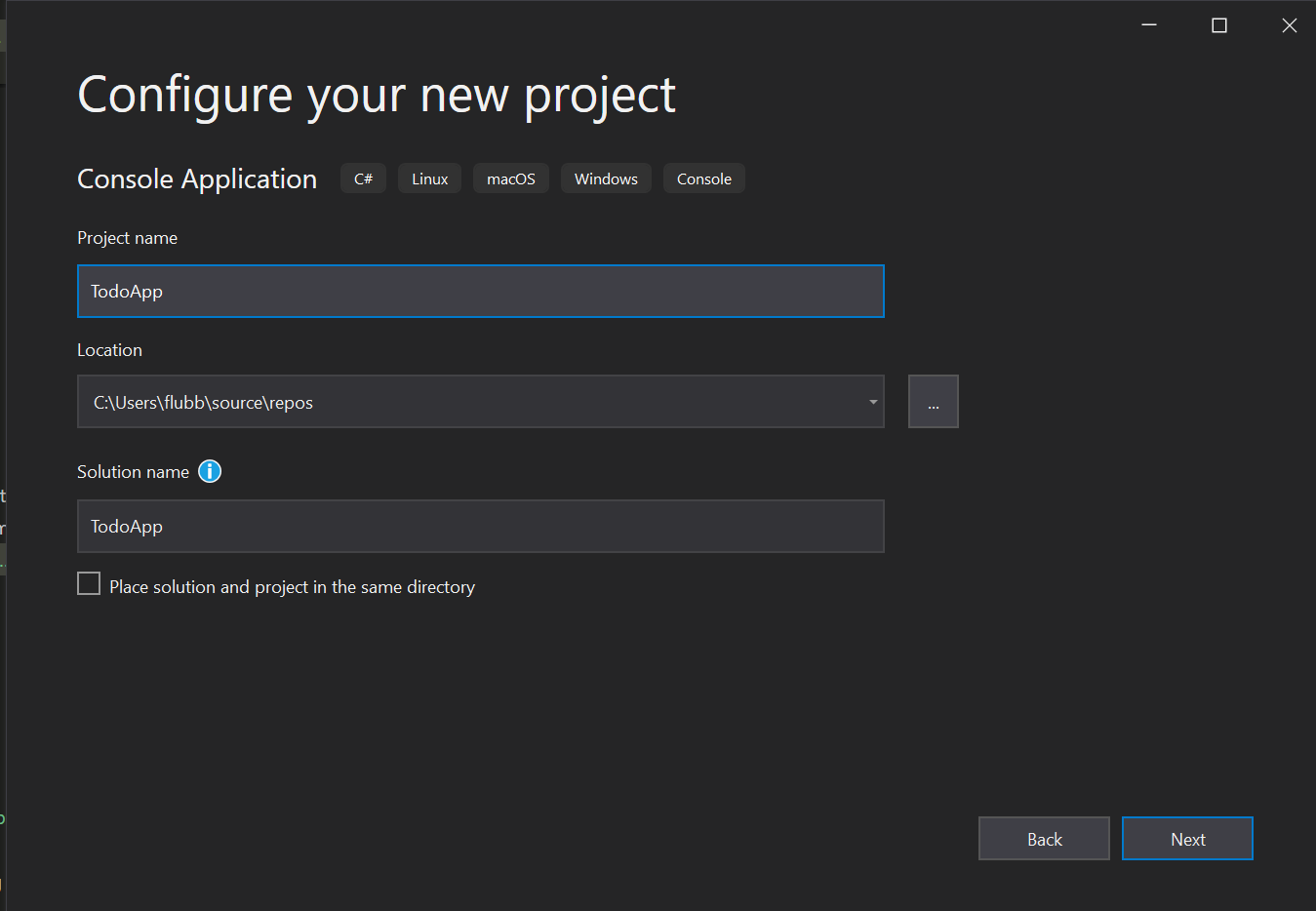1316x911 pixels.
Task: Click the Configure your new project title
Action: point(377,94)
